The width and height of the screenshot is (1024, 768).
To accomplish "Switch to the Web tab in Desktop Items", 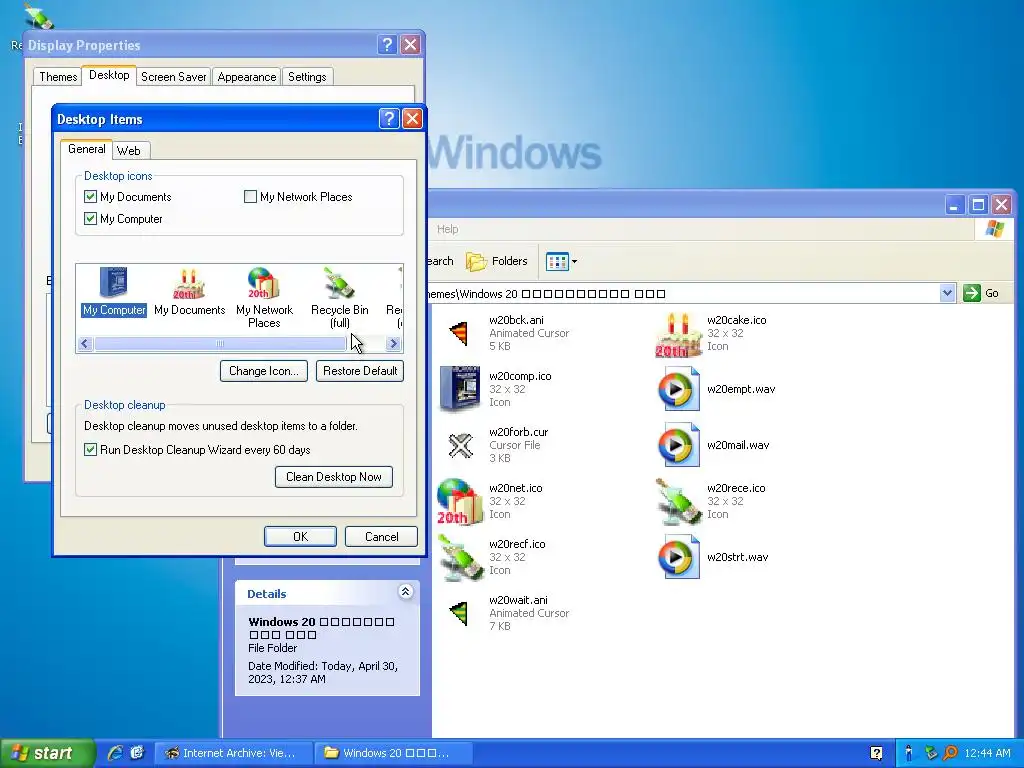I will (129, 151).
